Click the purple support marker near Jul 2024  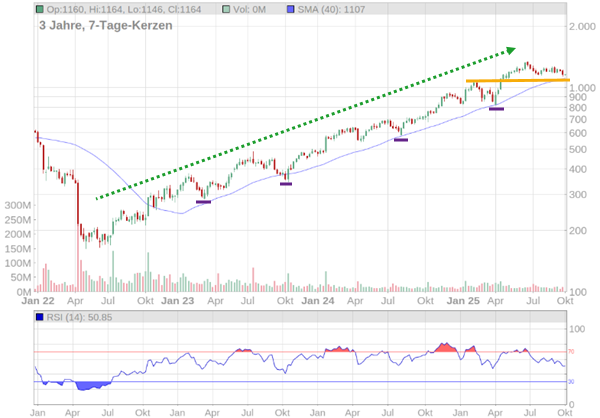click(x=401, y=140)
